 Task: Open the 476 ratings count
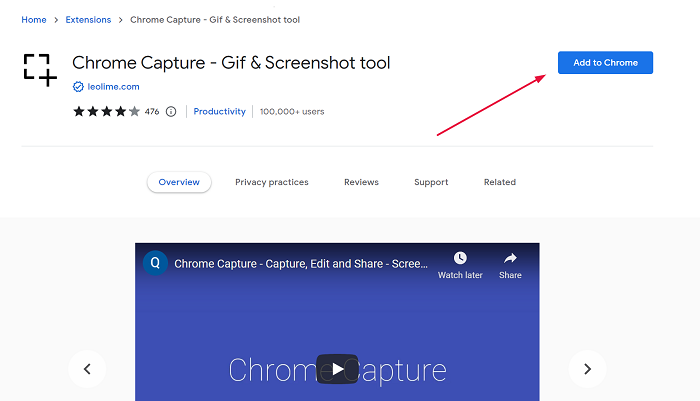pos(152,112)
